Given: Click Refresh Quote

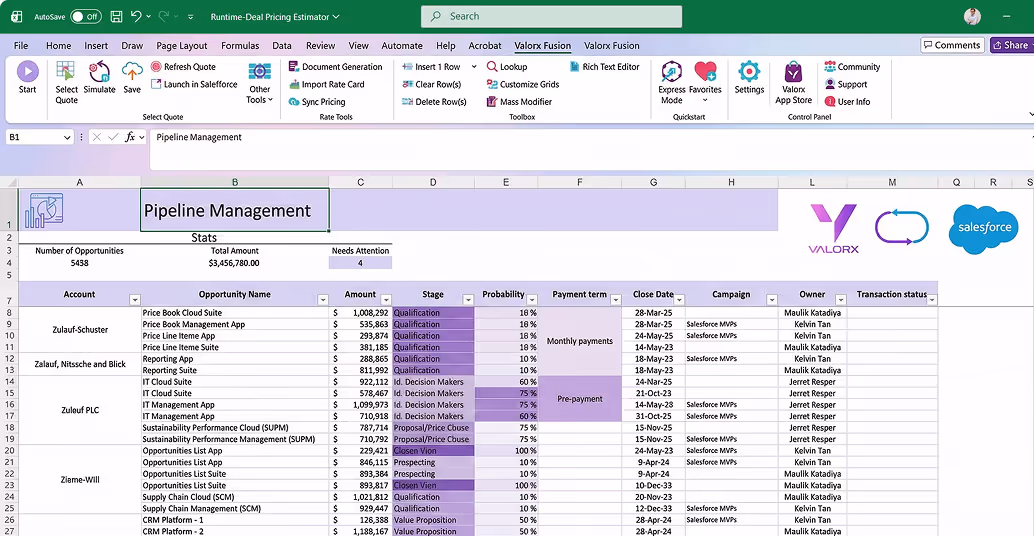Looking at the screenshot, I should tap(183, 67).
